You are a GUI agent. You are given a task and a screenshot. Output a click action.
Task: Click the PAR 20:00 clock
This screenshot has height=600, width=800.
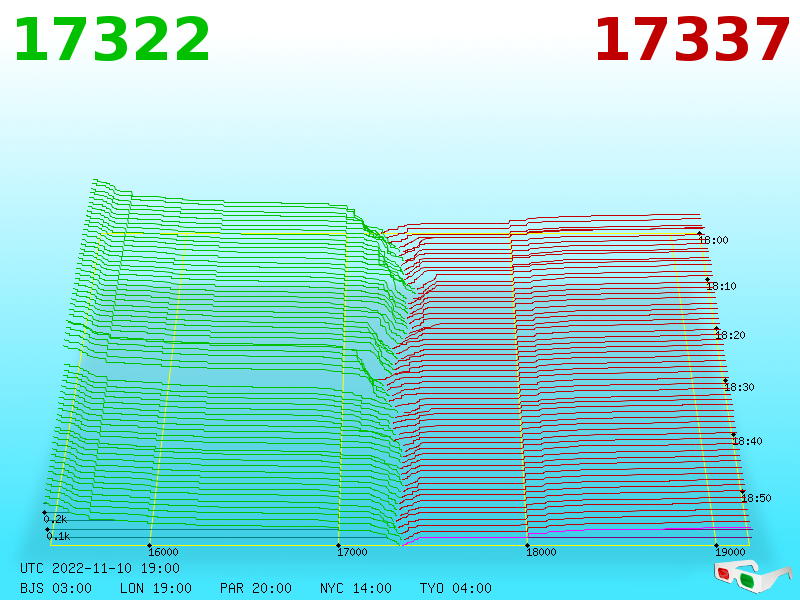256,588
